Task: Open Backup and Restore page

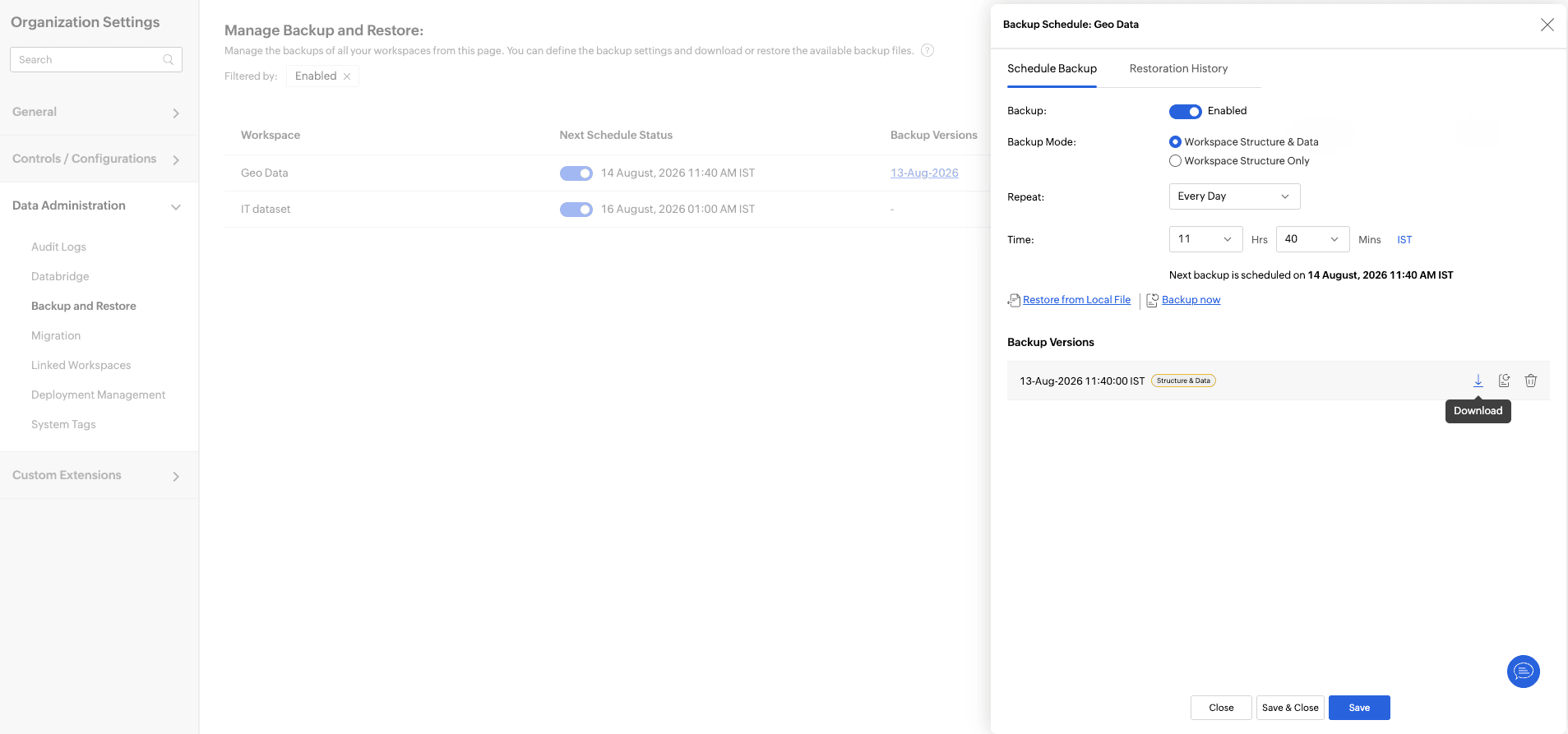Action: (x=84, y=306)
